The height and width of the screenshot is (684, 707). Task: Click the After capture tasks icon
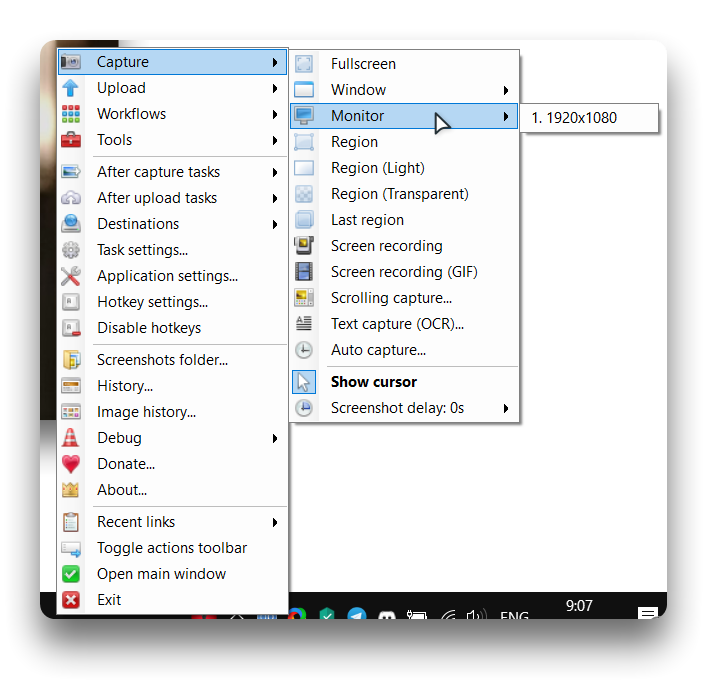tap(71, 172)
